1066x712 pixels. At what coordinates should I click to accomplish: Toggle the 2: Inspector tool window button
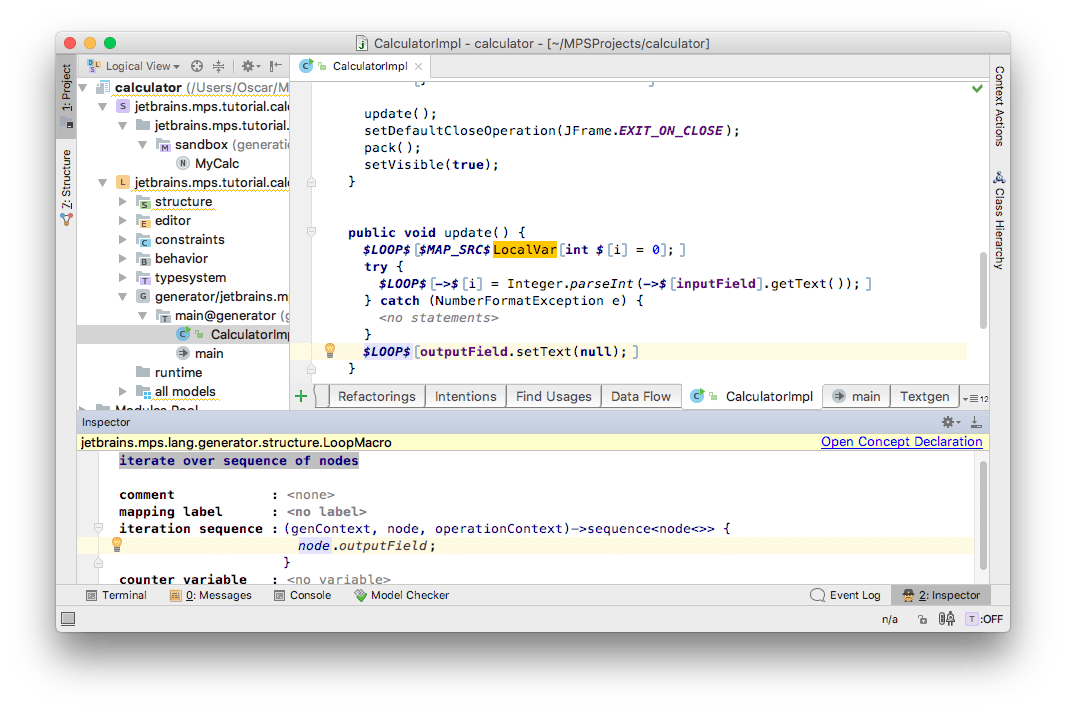(x=941, y=595)
